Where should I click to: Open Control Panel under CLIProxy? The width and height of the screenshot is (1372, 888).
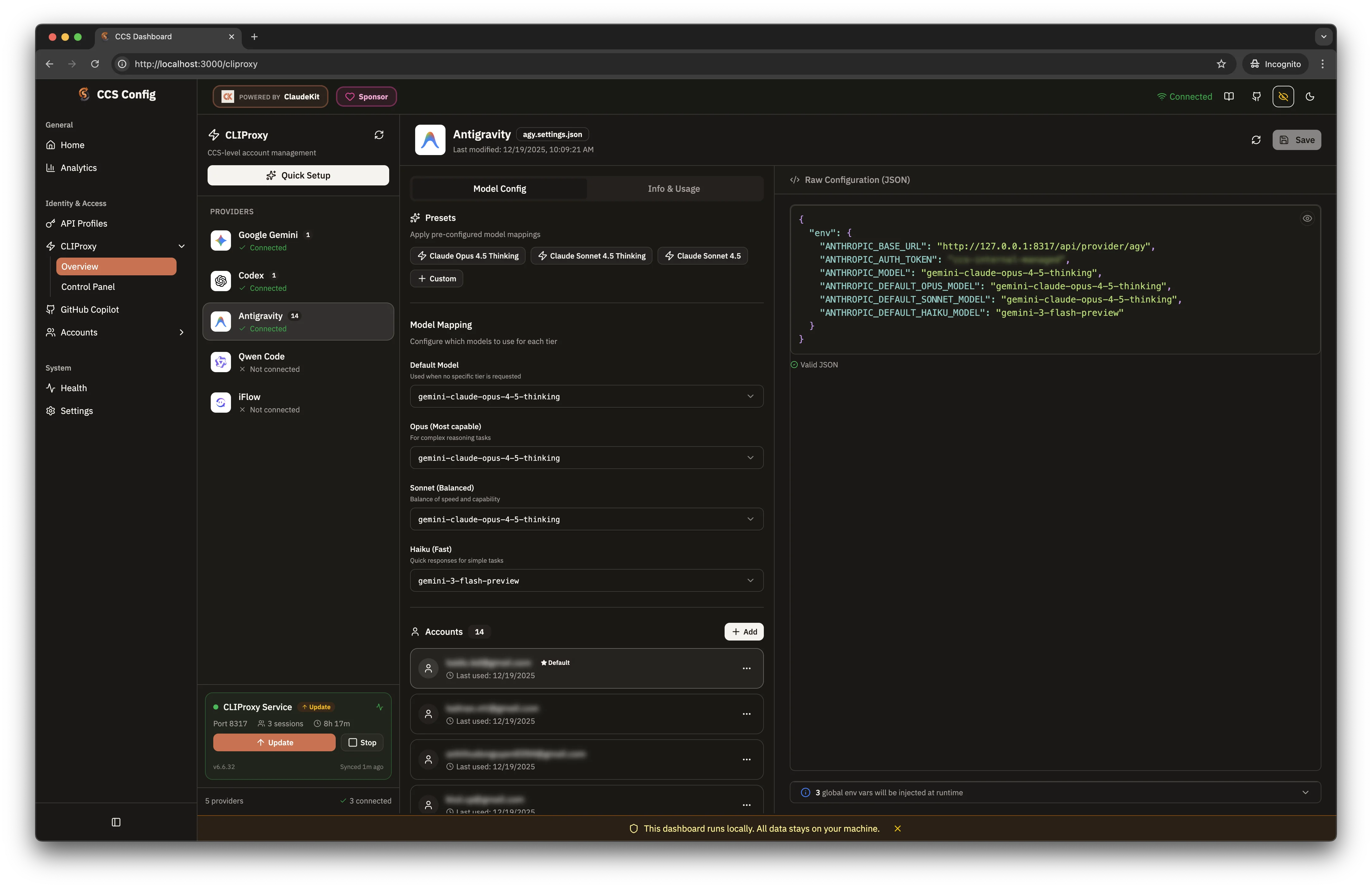point(88,287)
